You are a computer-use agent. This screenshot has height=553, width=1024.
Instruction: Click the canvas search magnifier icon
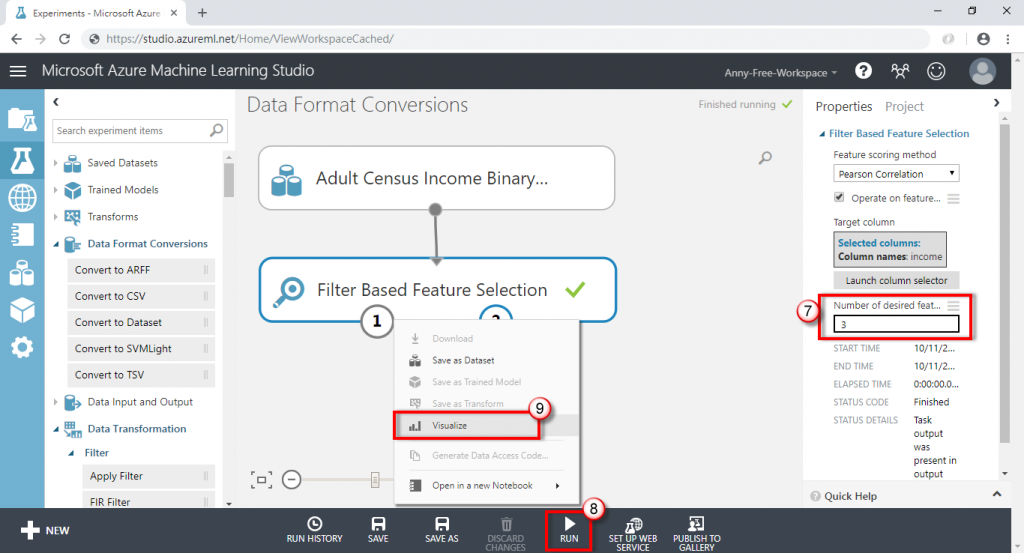[765, 158]
